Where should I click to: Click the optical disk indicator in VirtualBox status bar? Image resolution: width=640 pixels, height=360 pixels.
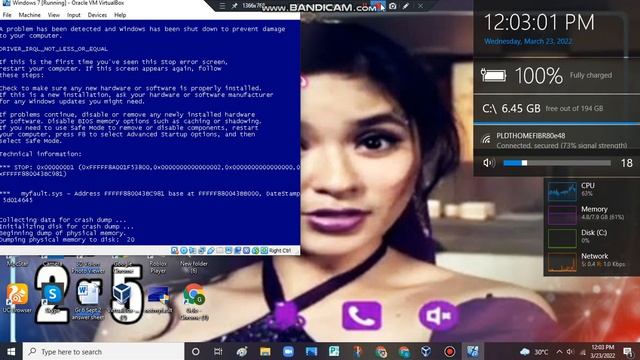click(184, 250)
